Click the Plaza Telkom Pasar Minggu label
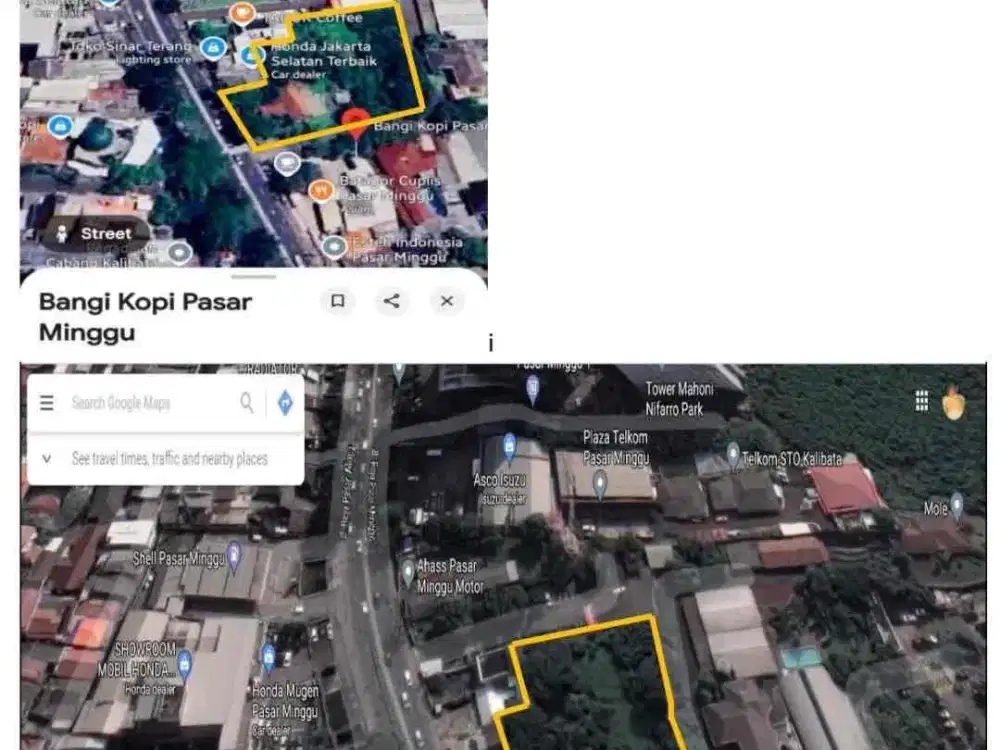The image size is (1000, 750). pyautogui.click(x=615, y=447)
